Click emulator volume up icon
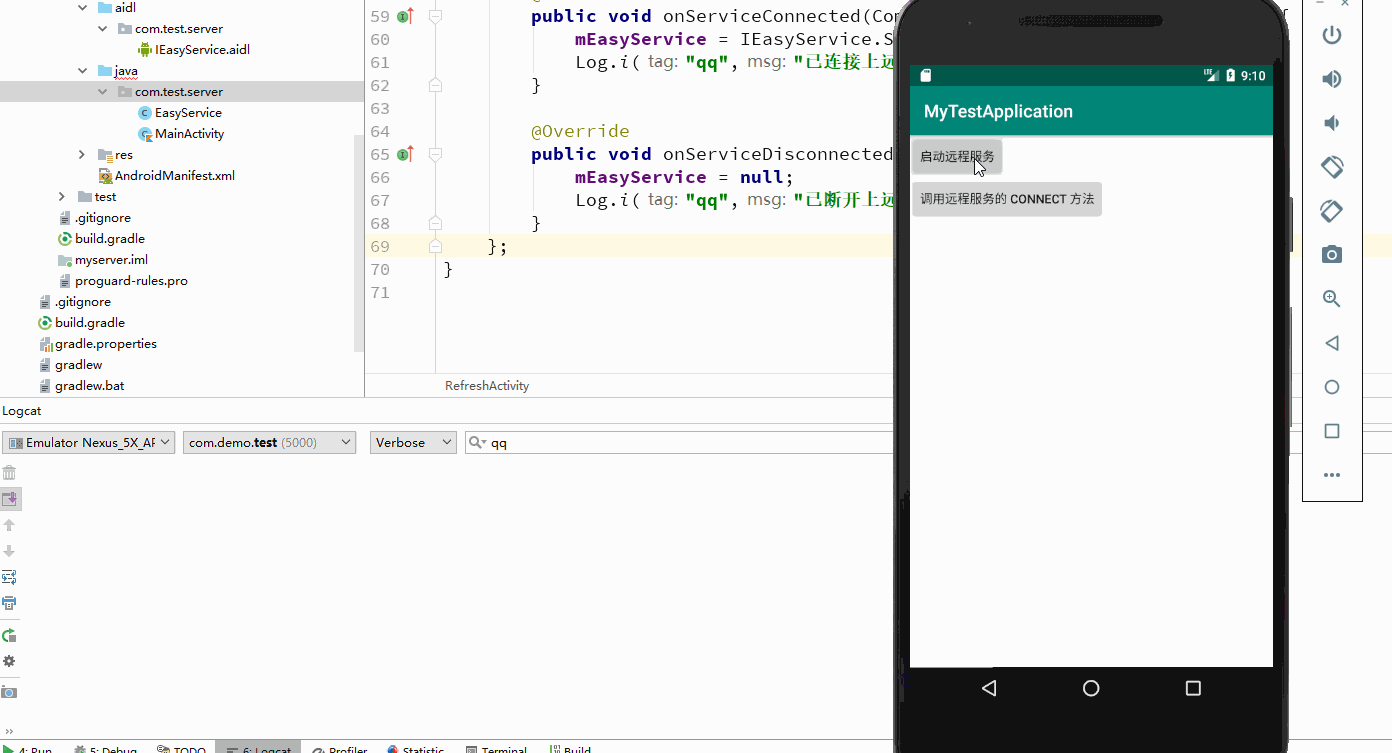1392x753 pixels. [1332, 79]
